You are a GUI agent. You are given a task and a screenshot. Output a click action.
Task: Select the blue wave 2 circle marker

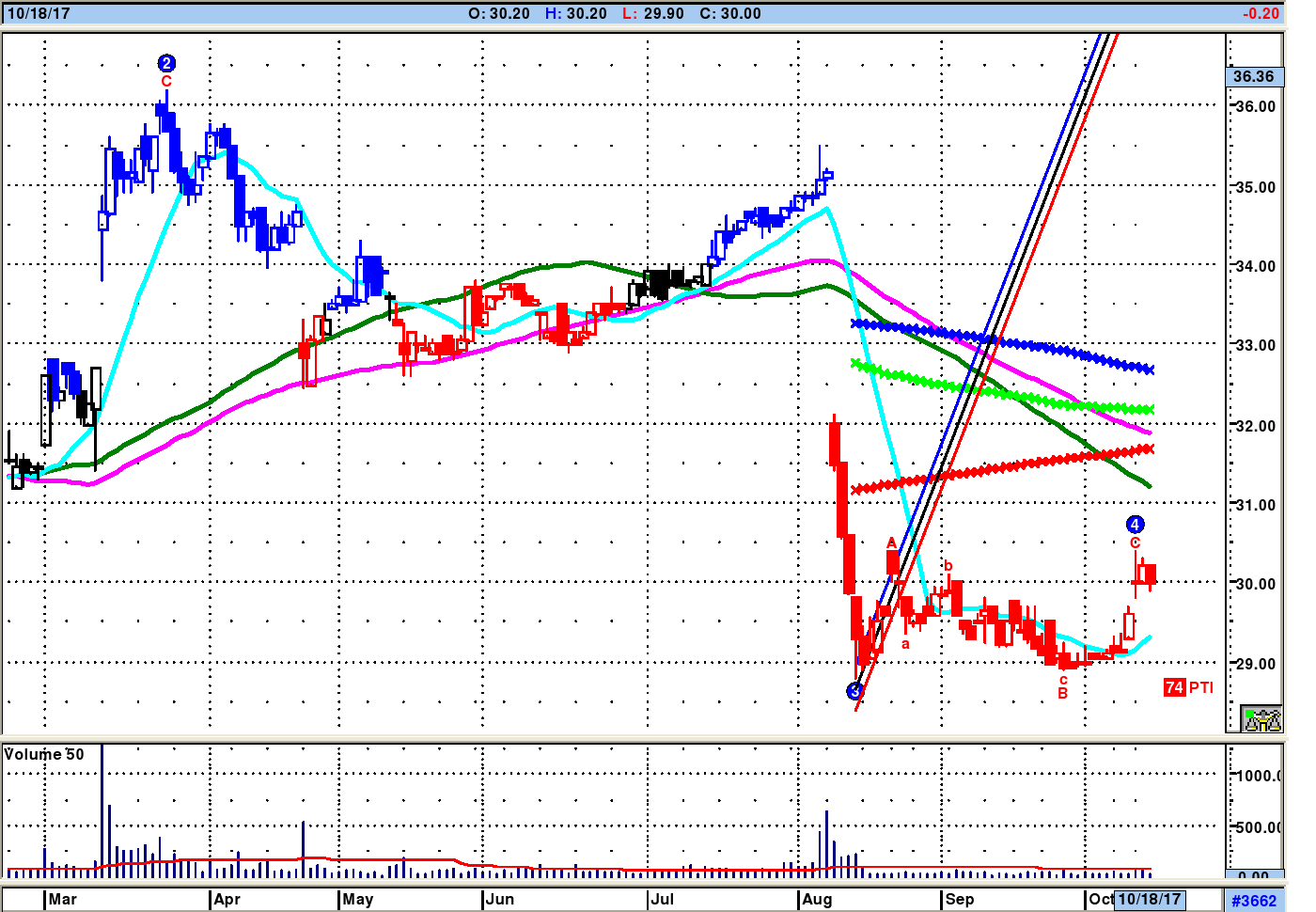(166, 64)
